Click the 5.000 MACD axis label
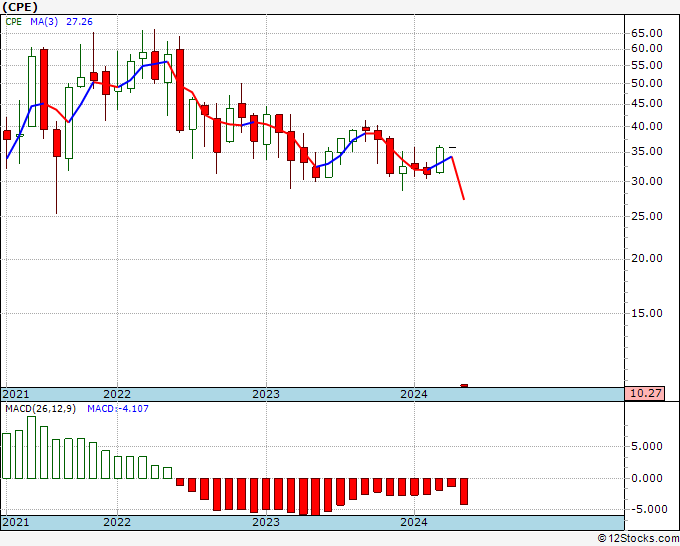Viewport: 680px width, 546px height. pos(647,447)
